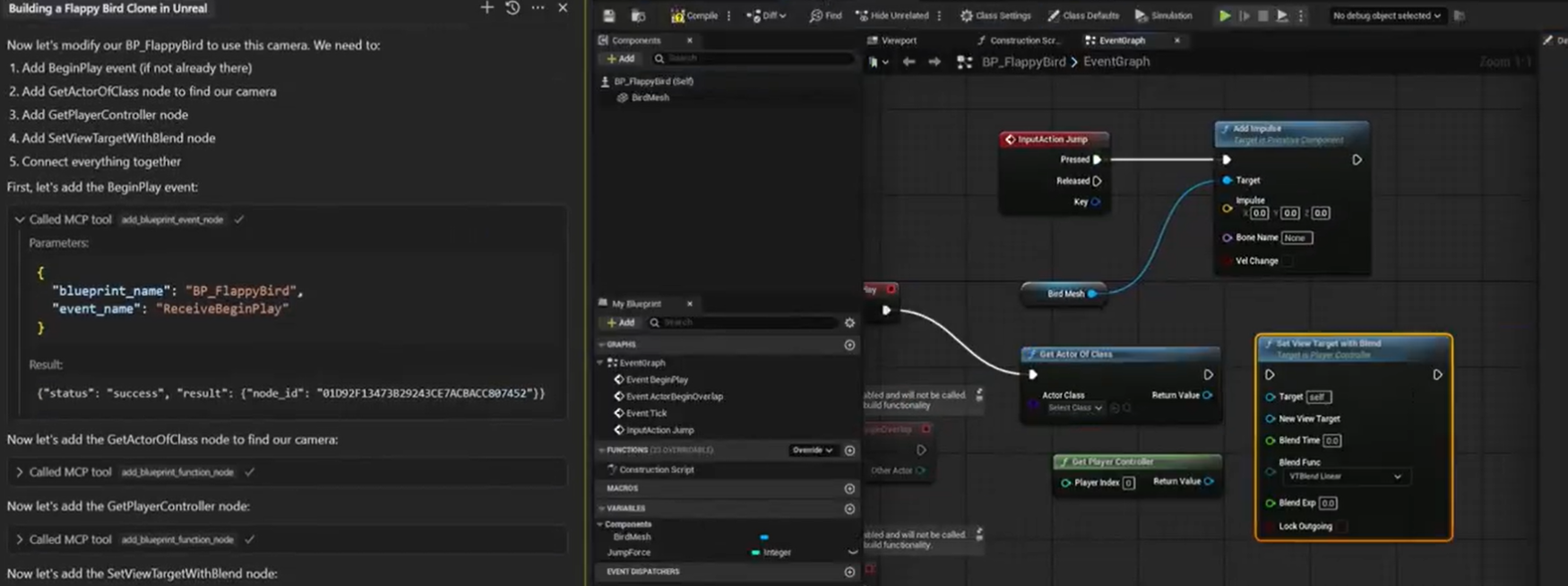The height and width of the screenshot is (586, 1568).
Task: Click BP_FlappyBird in the graph breadcrumb
Action: [1023, 62]
